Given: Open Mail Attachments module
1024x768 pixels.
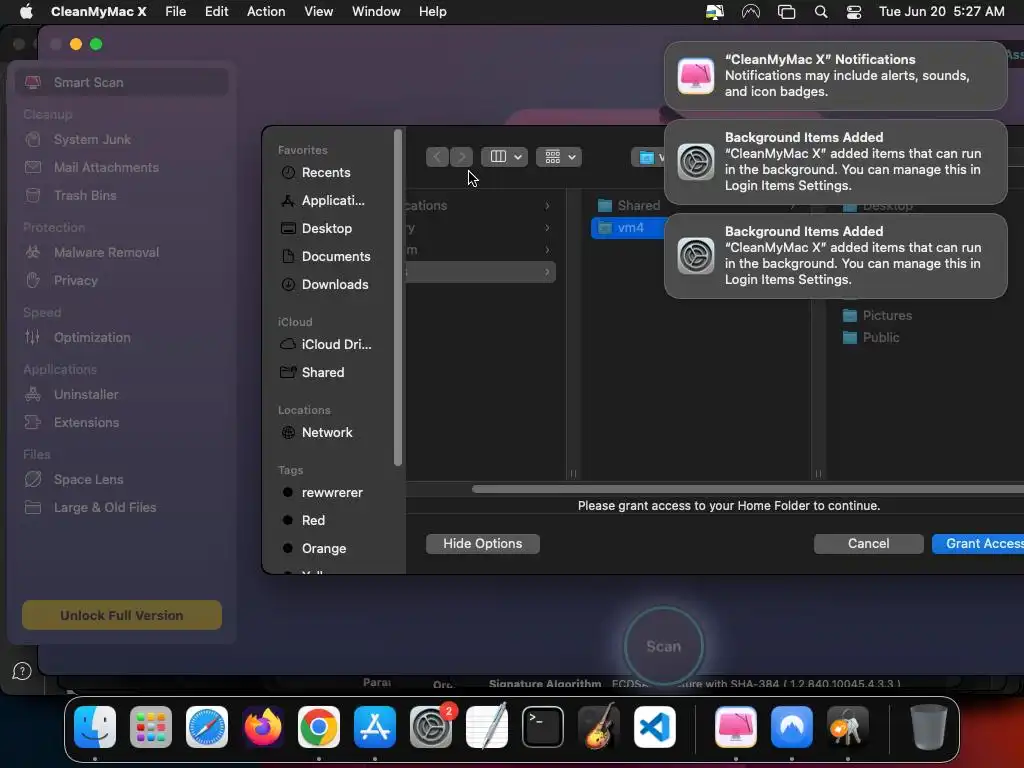Looking at the screenshot, I should click(106, 167).
